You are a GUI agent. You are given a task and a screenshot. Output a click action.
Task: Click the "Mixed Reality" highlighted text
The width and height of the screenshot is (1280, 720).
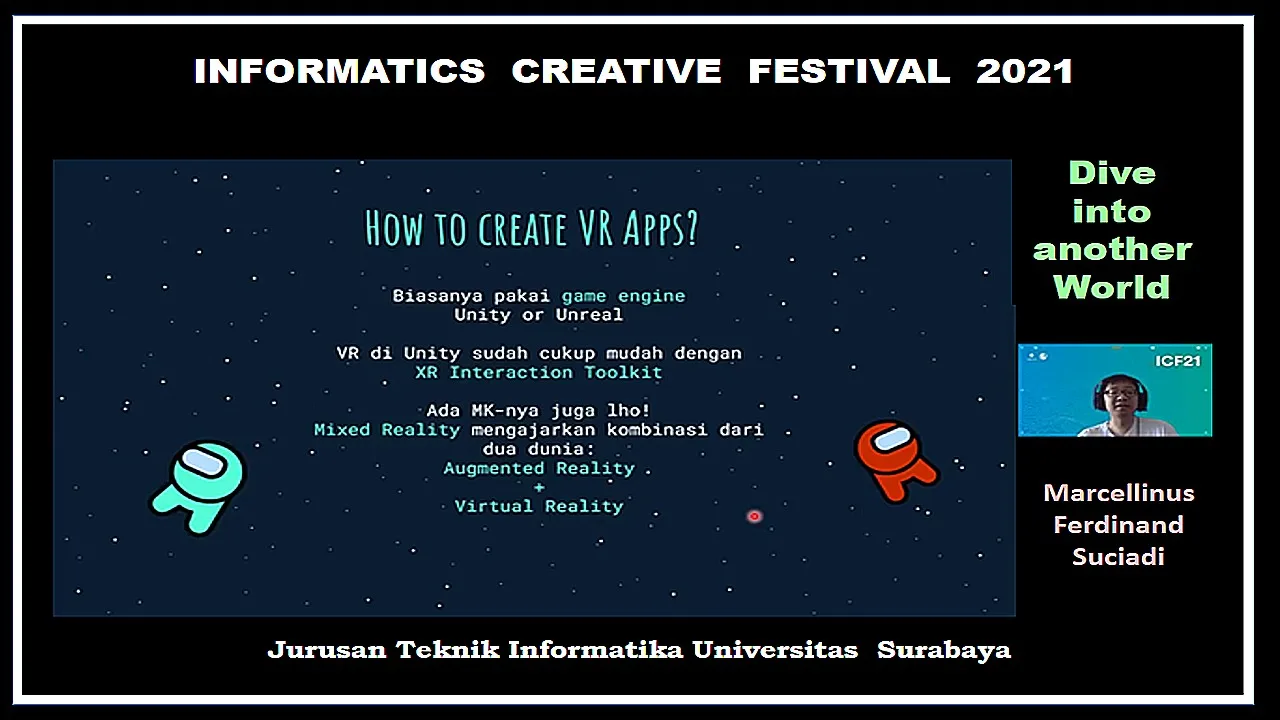387,430
